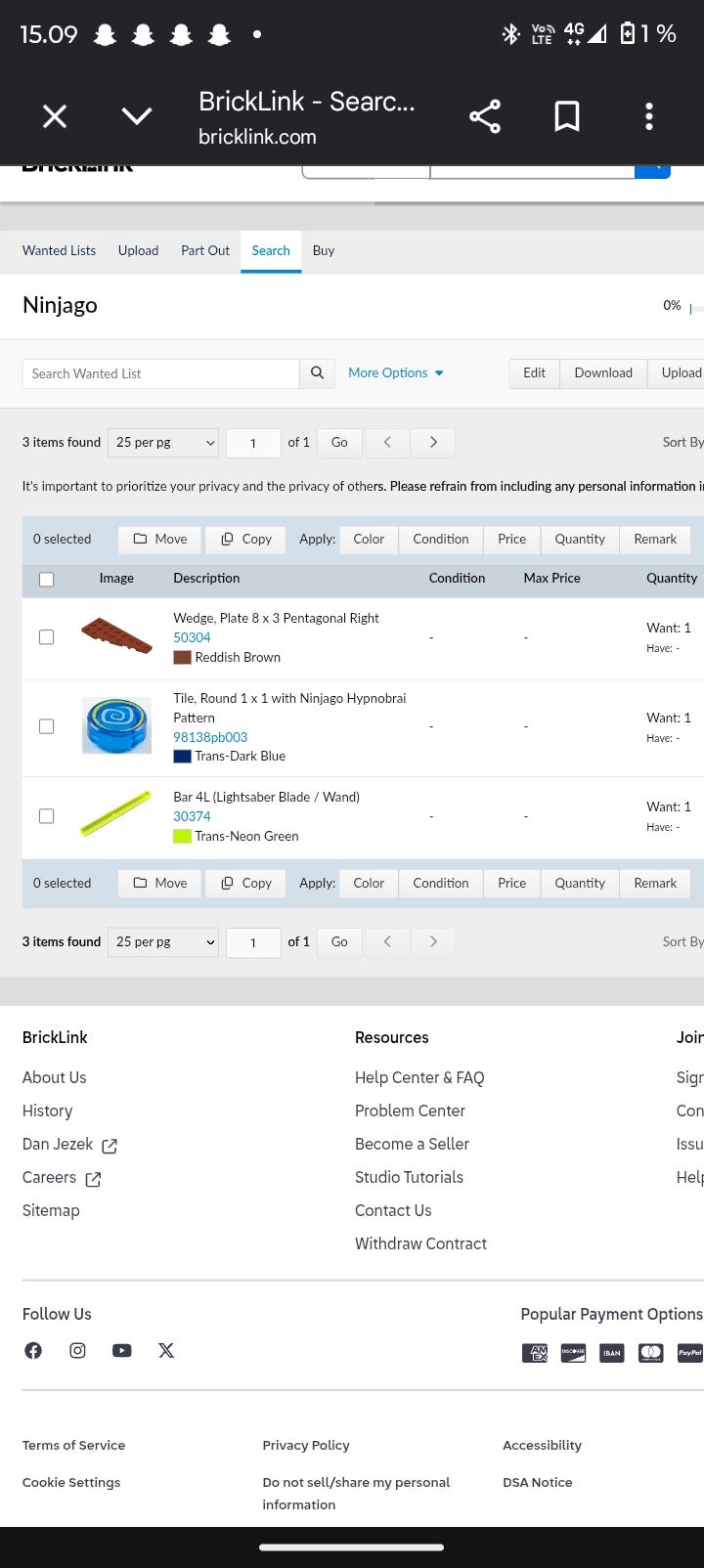This screenshot has width=704, height=1568.
Task: Open the Wanted Lists tab
Action: pyautogui.click(x=60, y=251)
